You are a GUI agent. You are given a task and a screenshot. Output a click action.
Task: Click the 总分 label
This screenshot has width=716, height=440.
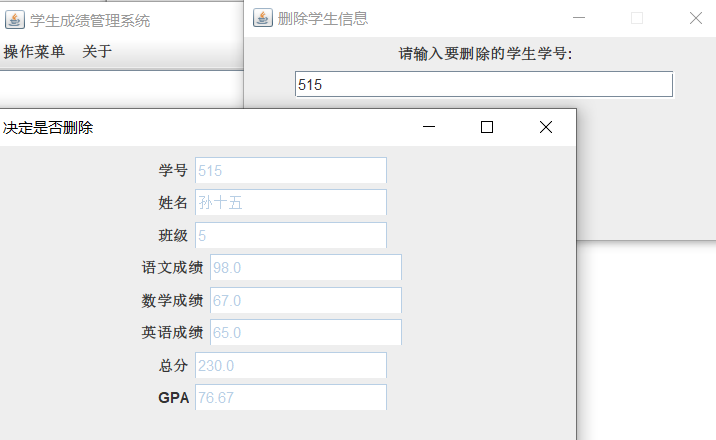pos(173,366)
